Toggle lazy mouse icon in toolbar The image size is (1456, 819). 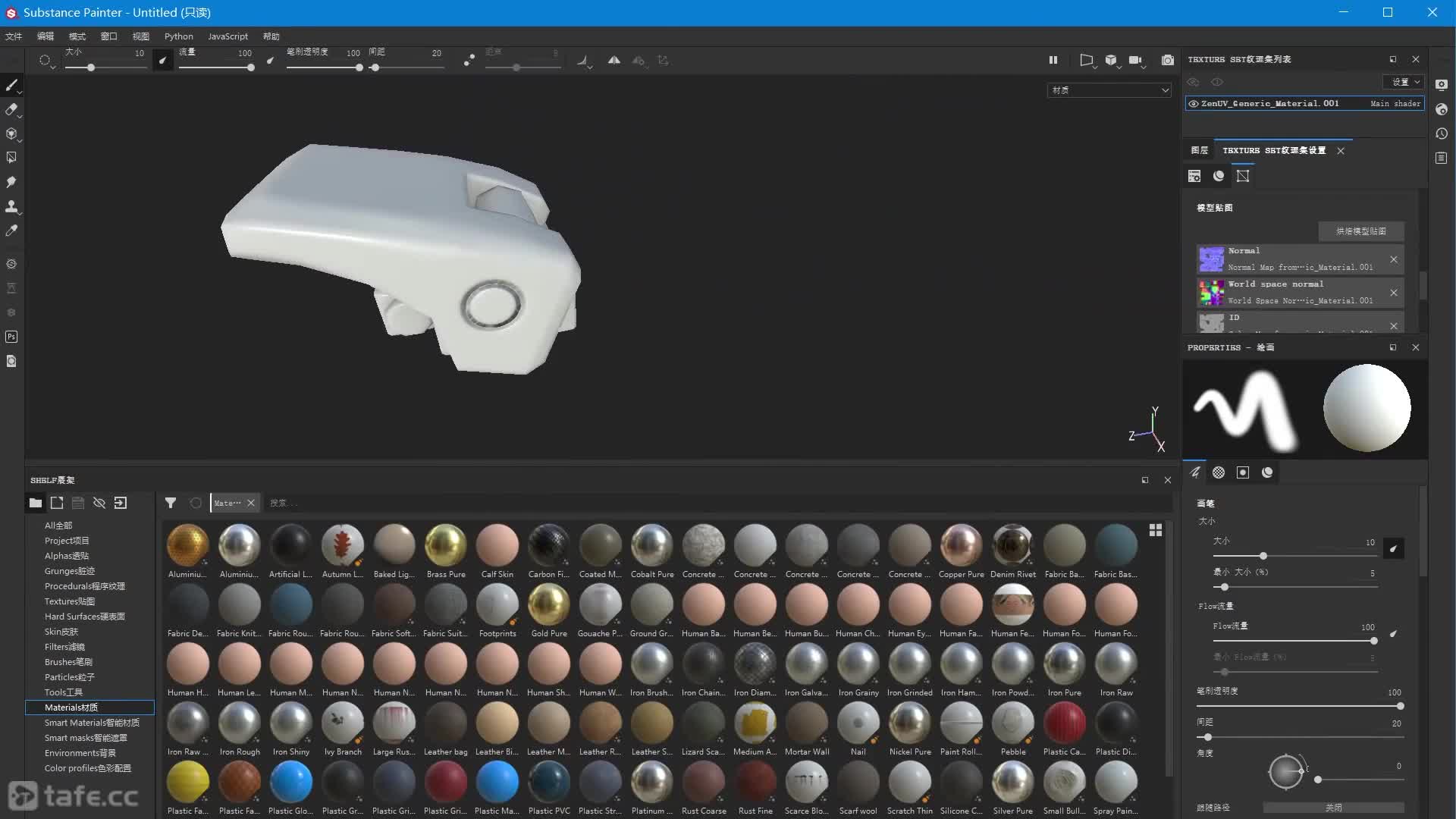[x=469, y=60]
